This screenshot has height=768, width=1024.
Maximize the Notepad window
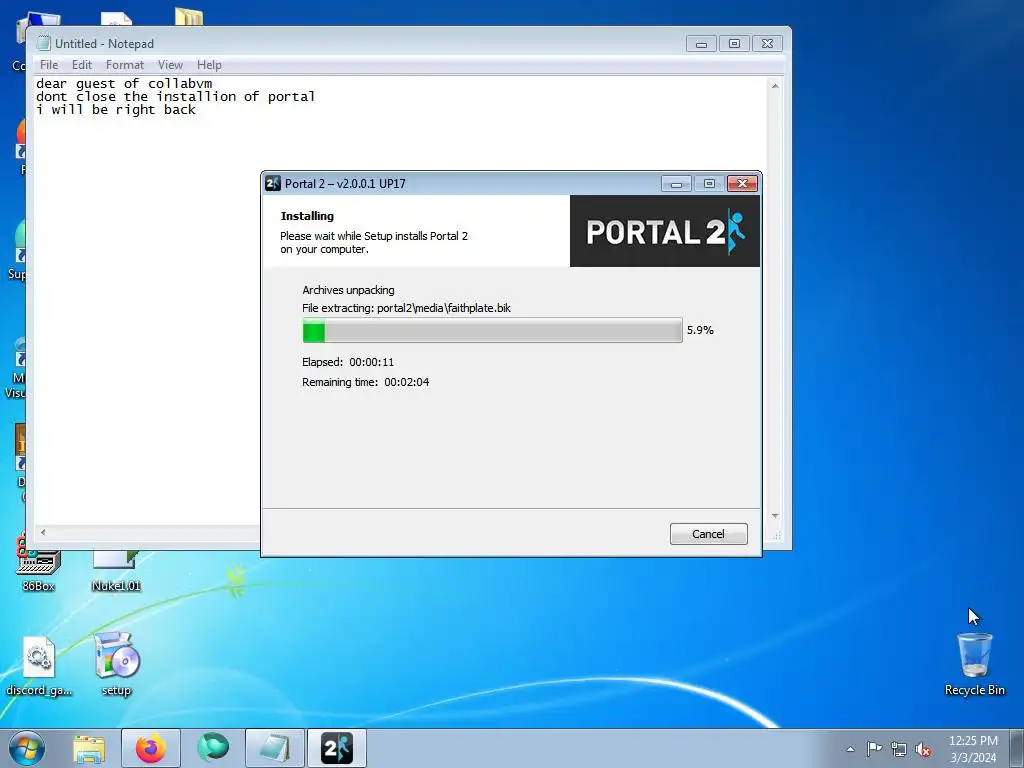734,44
